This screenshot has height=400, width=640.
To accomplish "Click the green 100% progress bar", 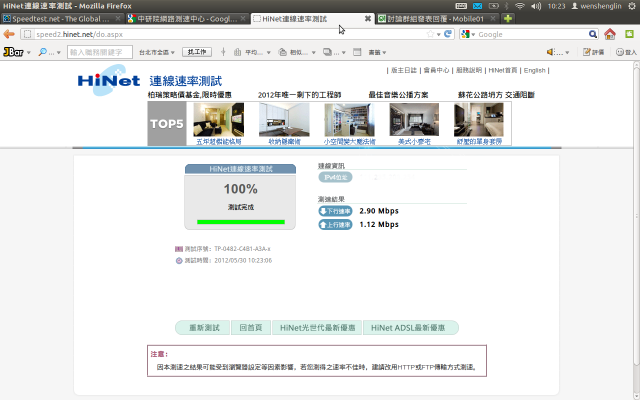I will coord(241,222).
